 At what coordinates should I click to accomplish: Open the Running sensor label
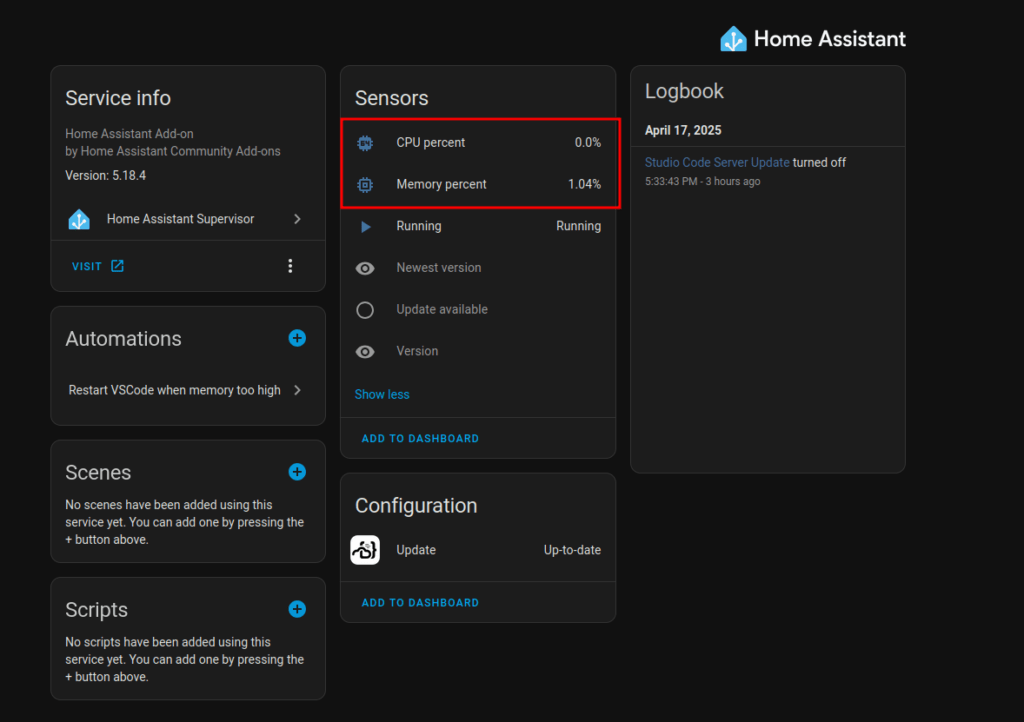[419, 226]
